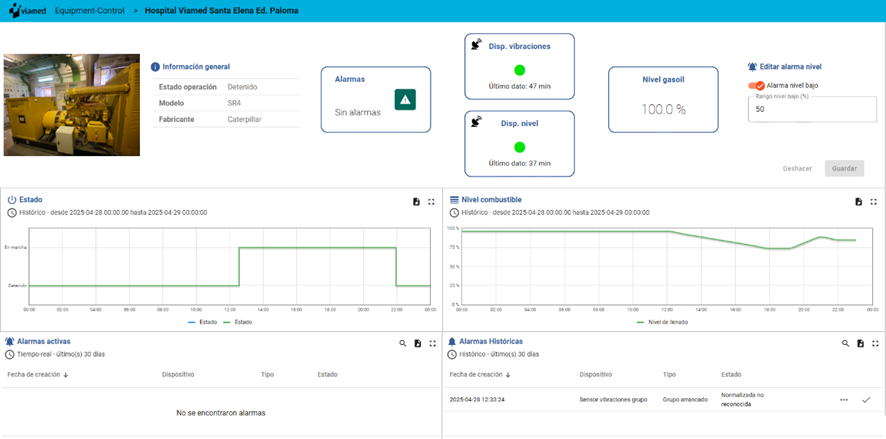Export data from the Estado chart

point(416,202)
